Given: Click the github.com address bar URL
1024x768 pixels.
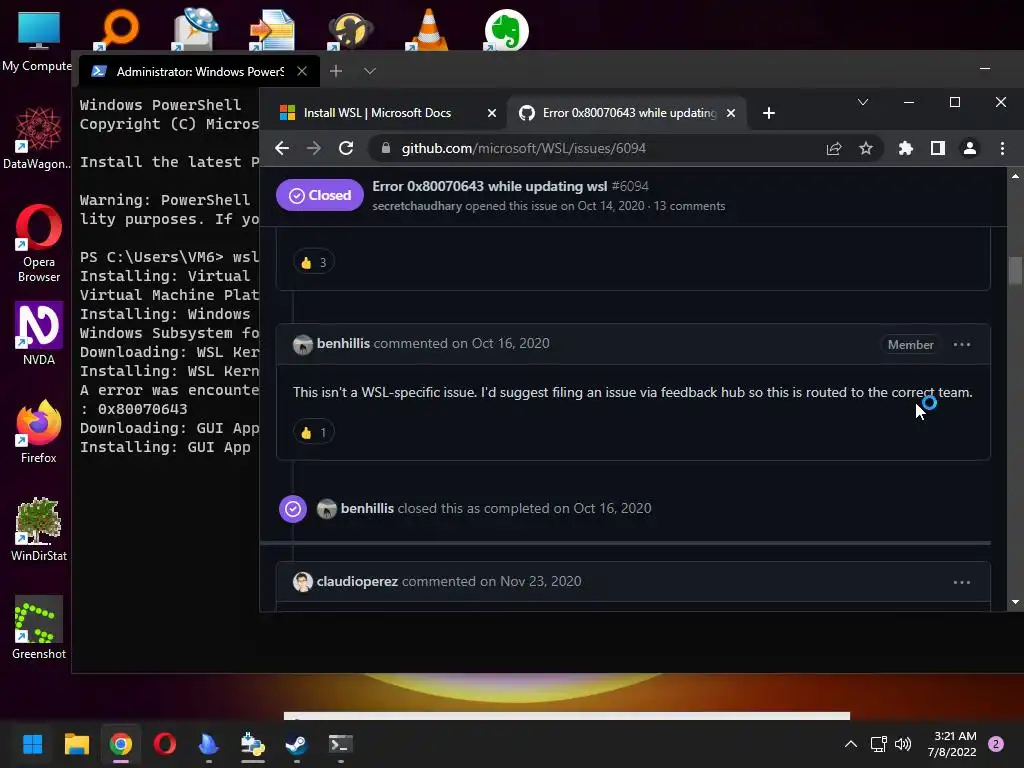Looking at the screenshot, I should pyautogui.click(x=523, y=148).
